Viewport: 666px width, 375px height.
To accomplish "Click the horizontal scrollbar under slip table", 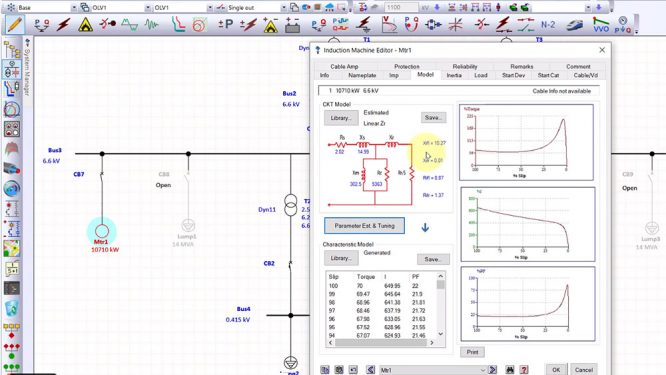I will tap(381, 343).
